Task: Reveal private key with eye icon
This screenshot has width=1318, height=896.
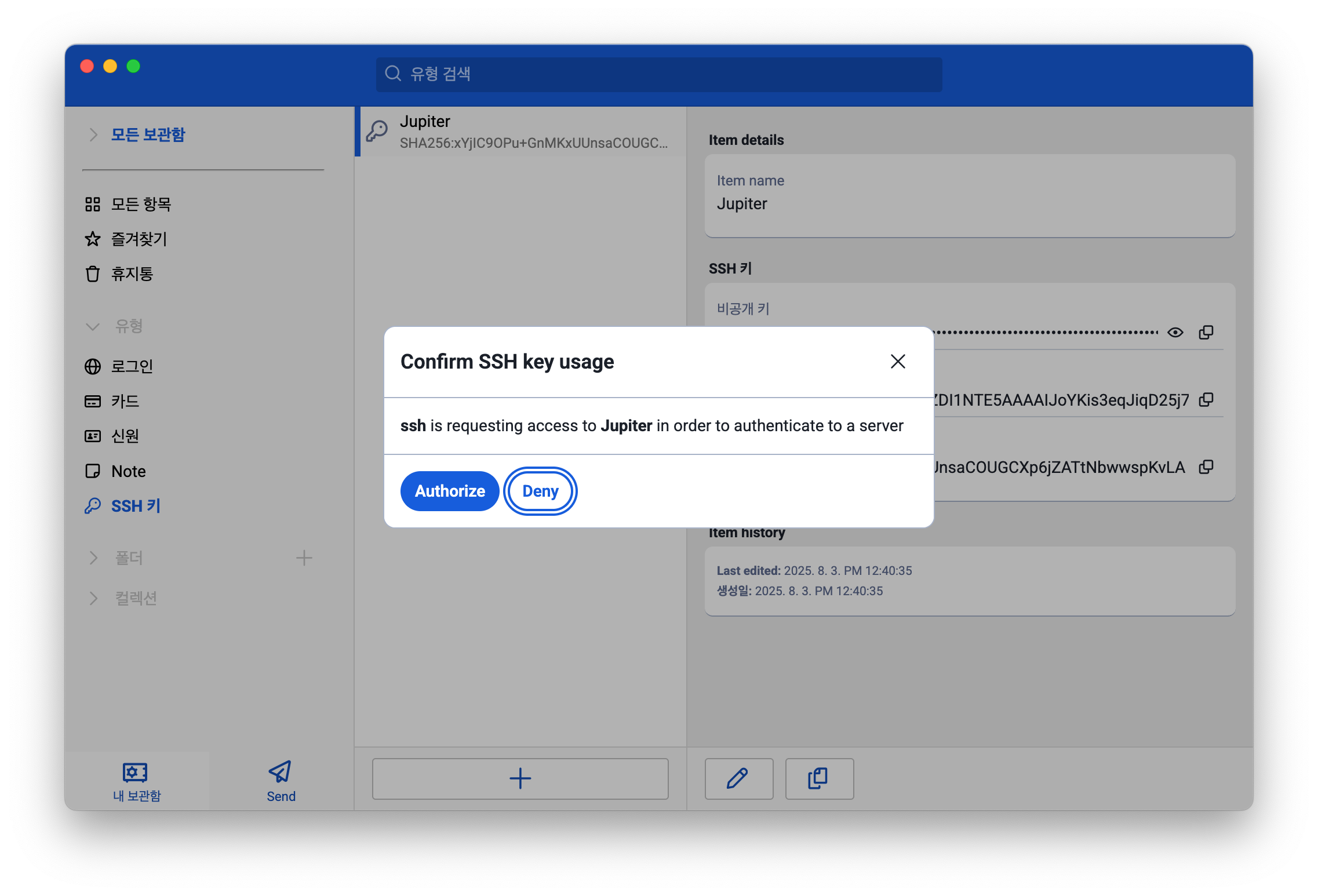Action: 1175,332
